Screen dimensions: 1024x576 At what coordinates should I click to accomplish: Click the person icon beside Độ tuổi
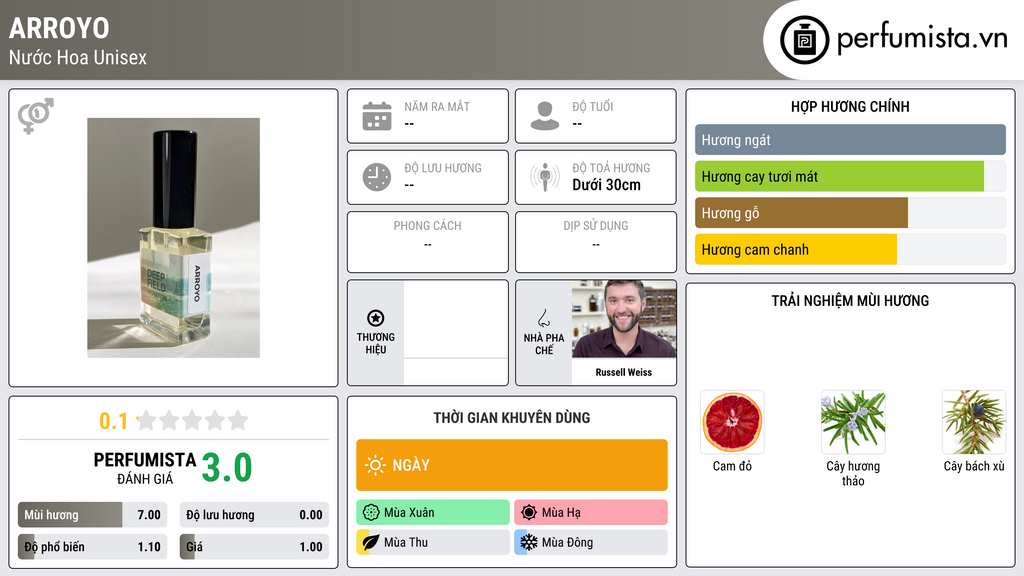tap(545, 116)
